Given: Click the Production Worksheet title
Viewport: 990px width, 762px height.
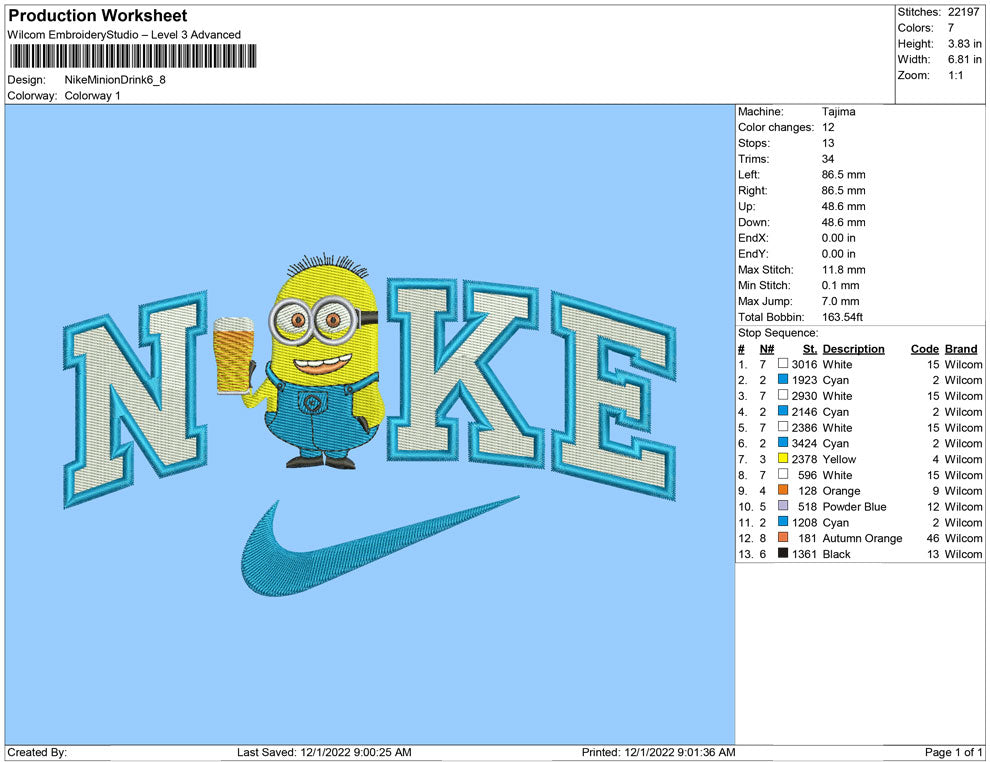Looking at the screenshot, I should tap(98, 16).
